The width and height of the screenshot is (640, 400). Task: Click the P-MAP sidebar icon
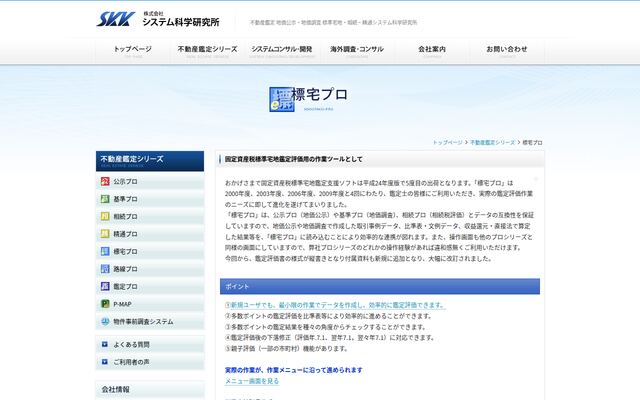click(x=105, y=304)
